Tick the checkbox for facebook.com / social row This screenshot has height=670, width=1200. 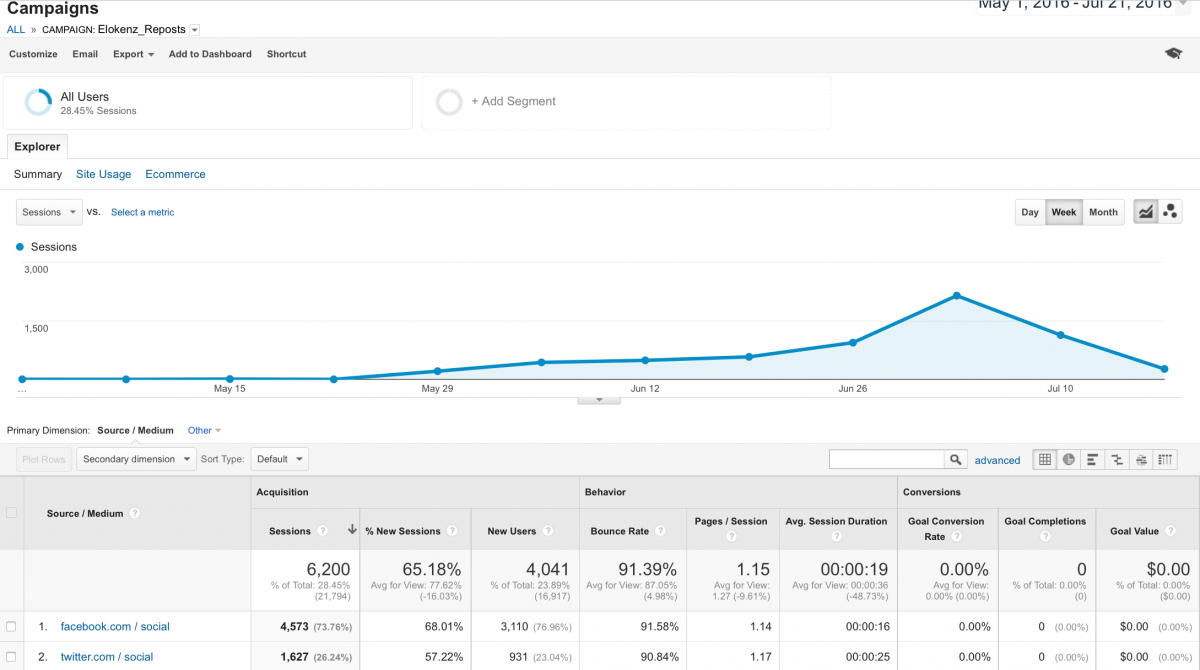click(12, 627)
